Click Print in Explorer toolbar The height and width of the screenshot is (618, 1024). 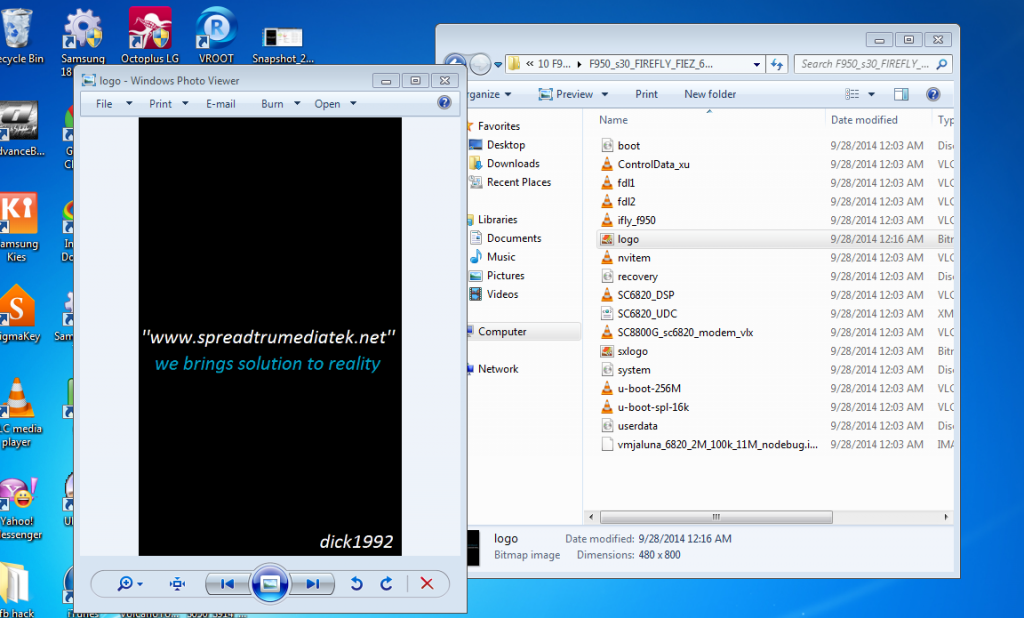pos(646,94)
